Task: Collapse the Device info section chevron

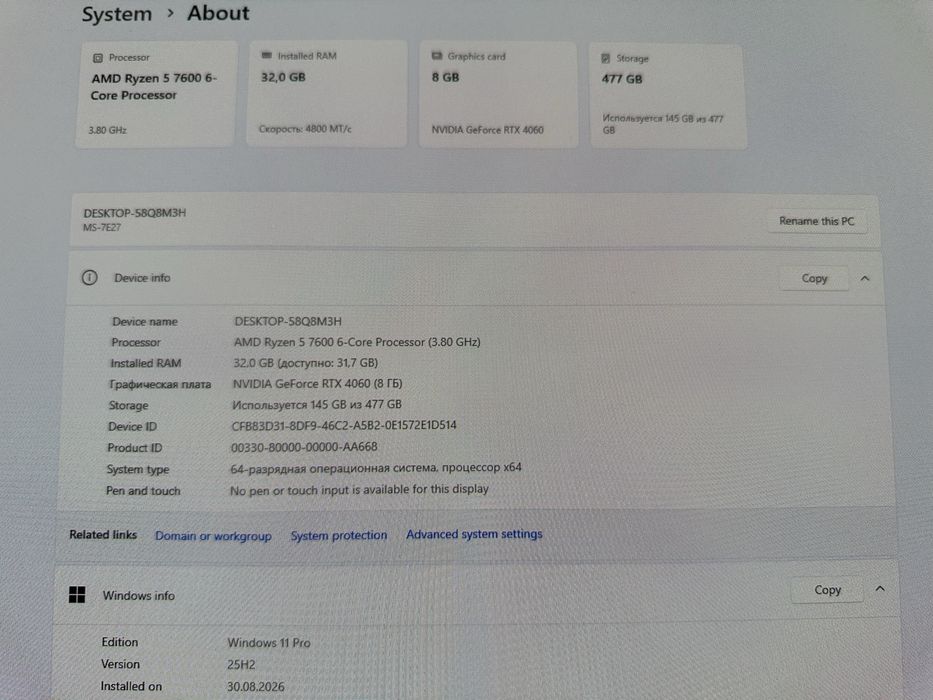Action: tap(865, 278)
